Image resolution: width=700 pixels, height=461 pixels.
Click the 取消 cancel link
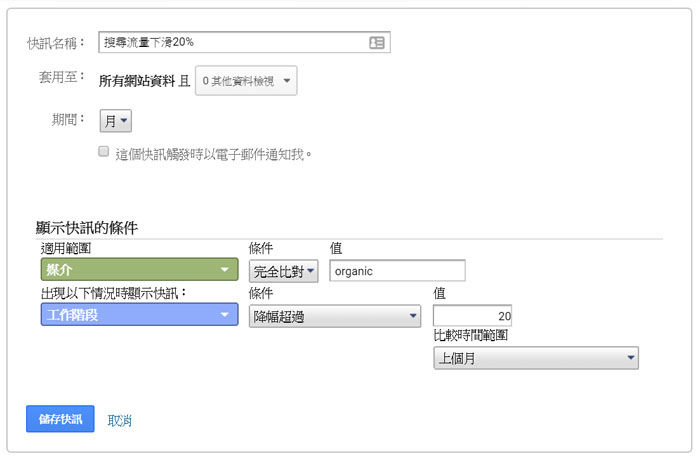(120, 421)
